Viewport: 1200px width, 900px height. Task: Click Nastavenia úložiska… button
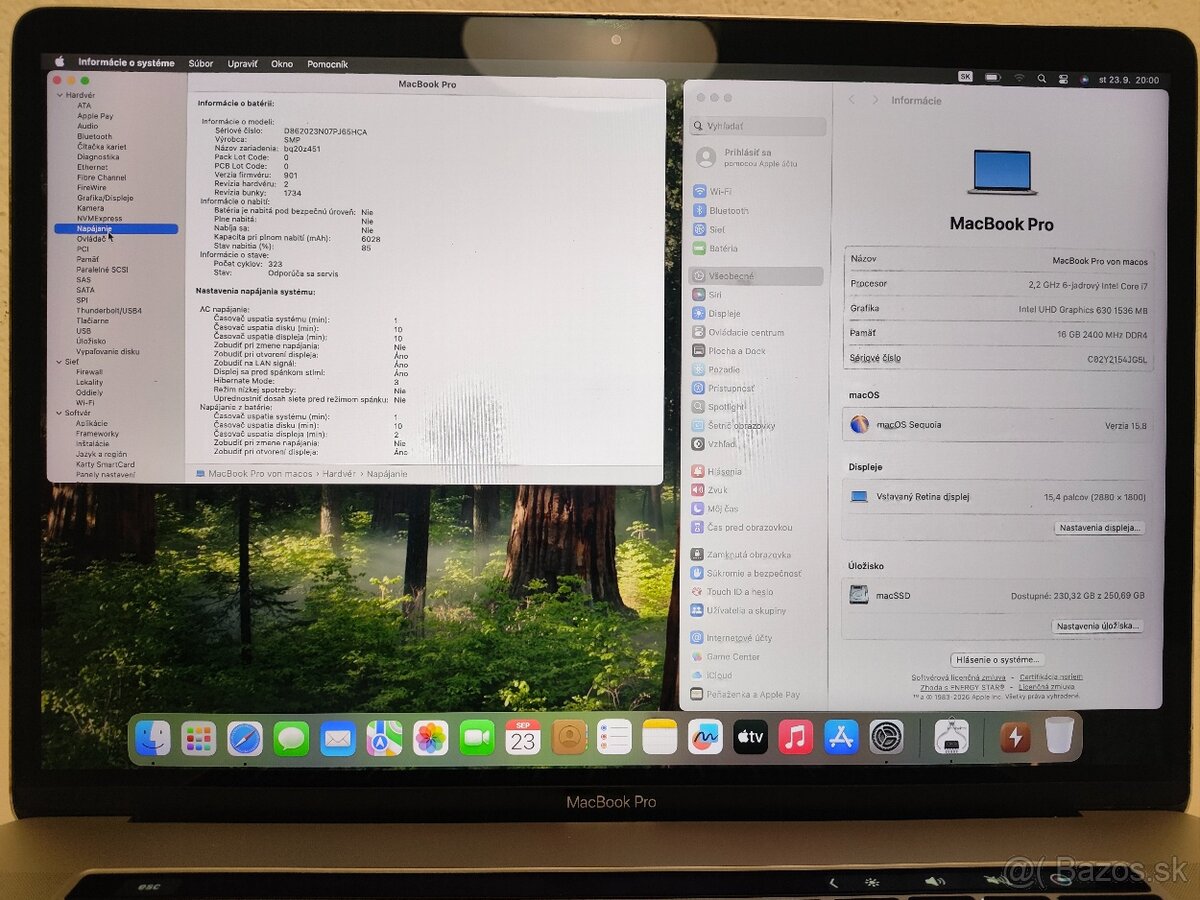(x=1098, y=626)
